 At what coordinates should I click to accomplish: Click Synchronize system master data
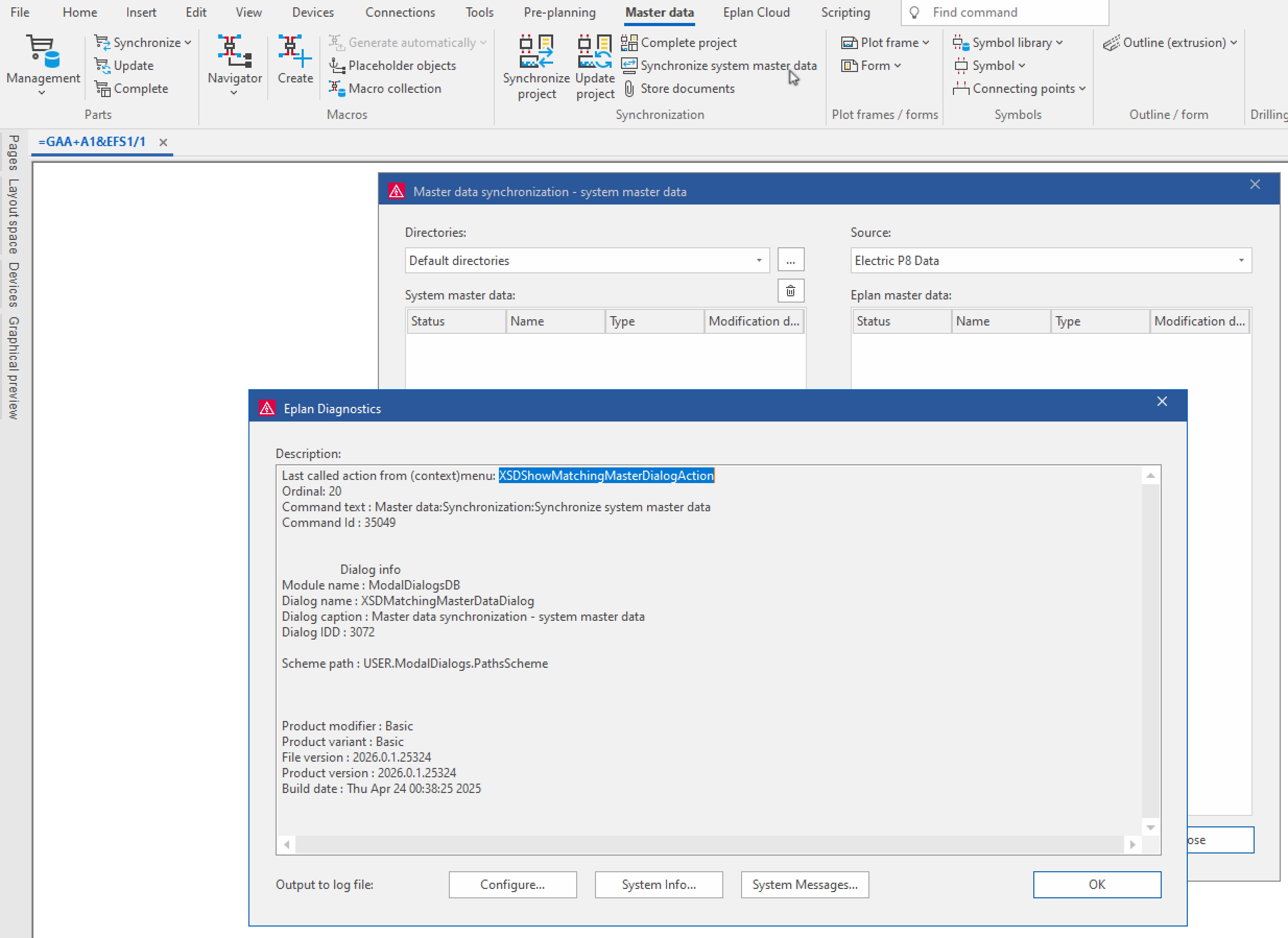coord(719,65)
